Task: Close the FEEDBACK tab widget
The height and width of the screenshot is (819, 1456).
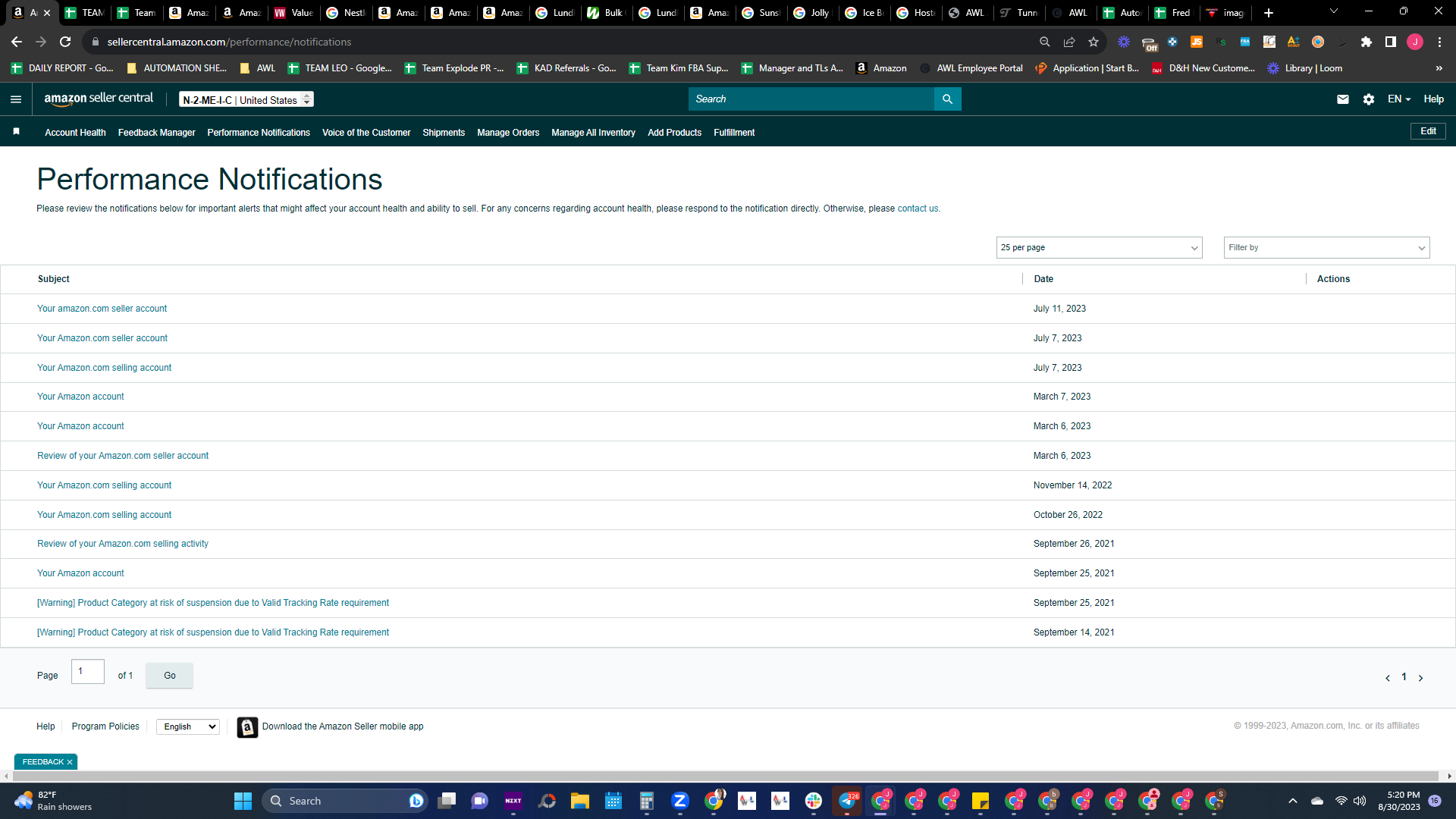Action: click(70, 762)
